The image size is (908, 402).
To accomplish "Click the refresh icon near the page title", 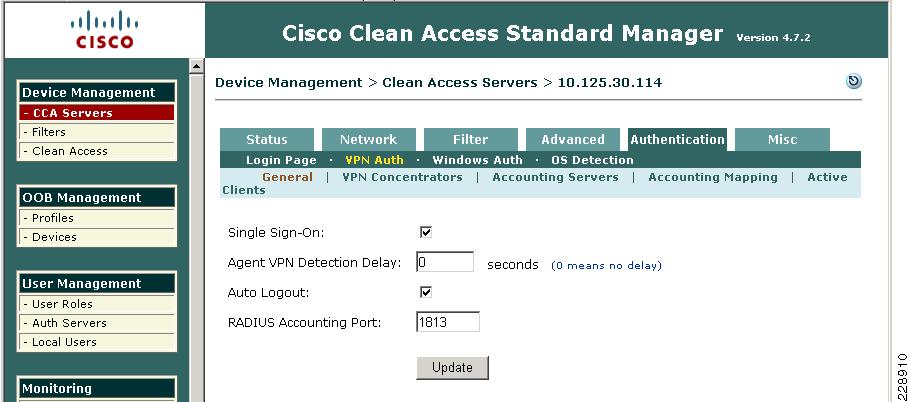I will 854,81.
